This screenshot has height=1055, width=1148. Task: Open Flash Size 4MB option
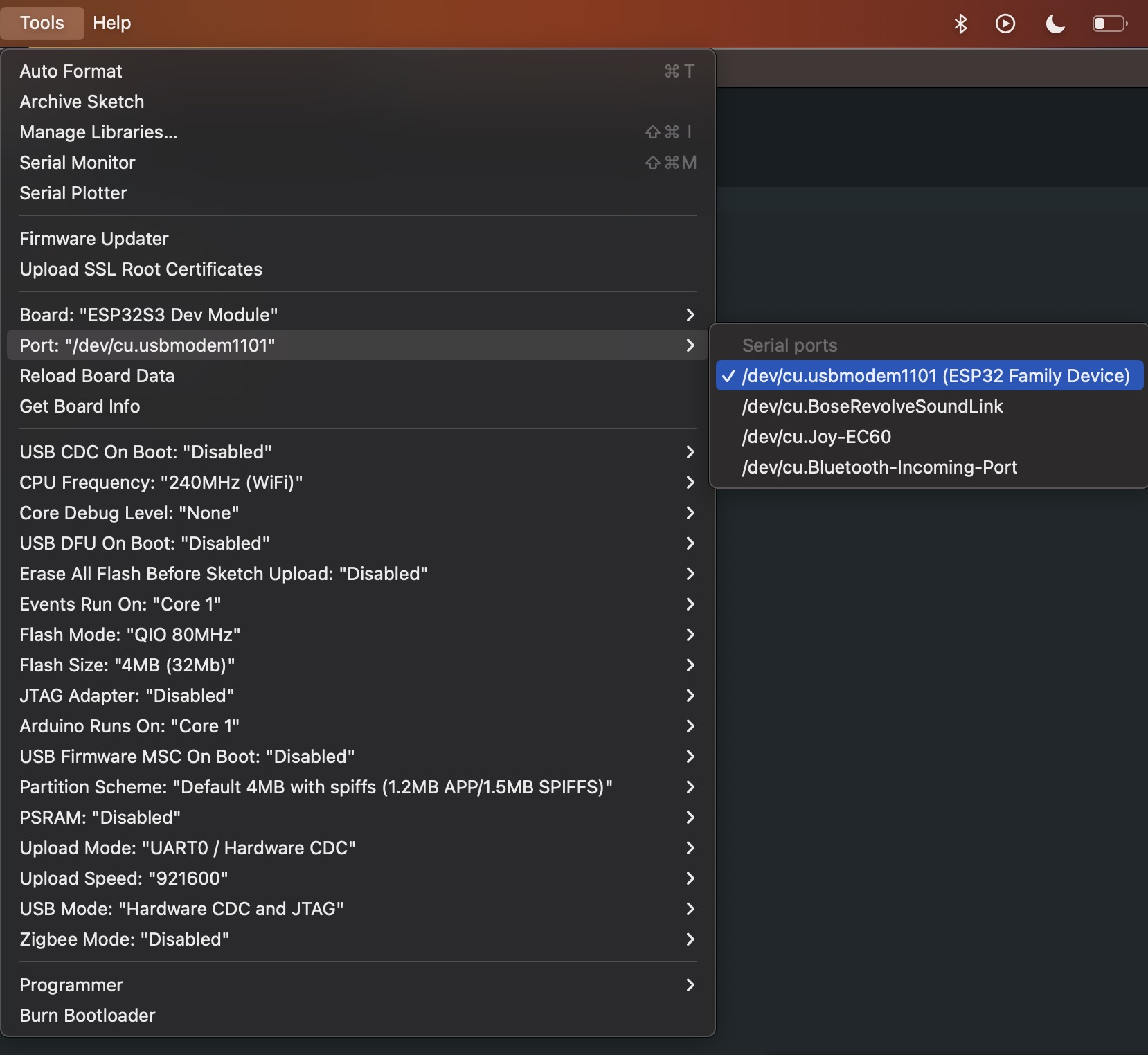(358, 665)
